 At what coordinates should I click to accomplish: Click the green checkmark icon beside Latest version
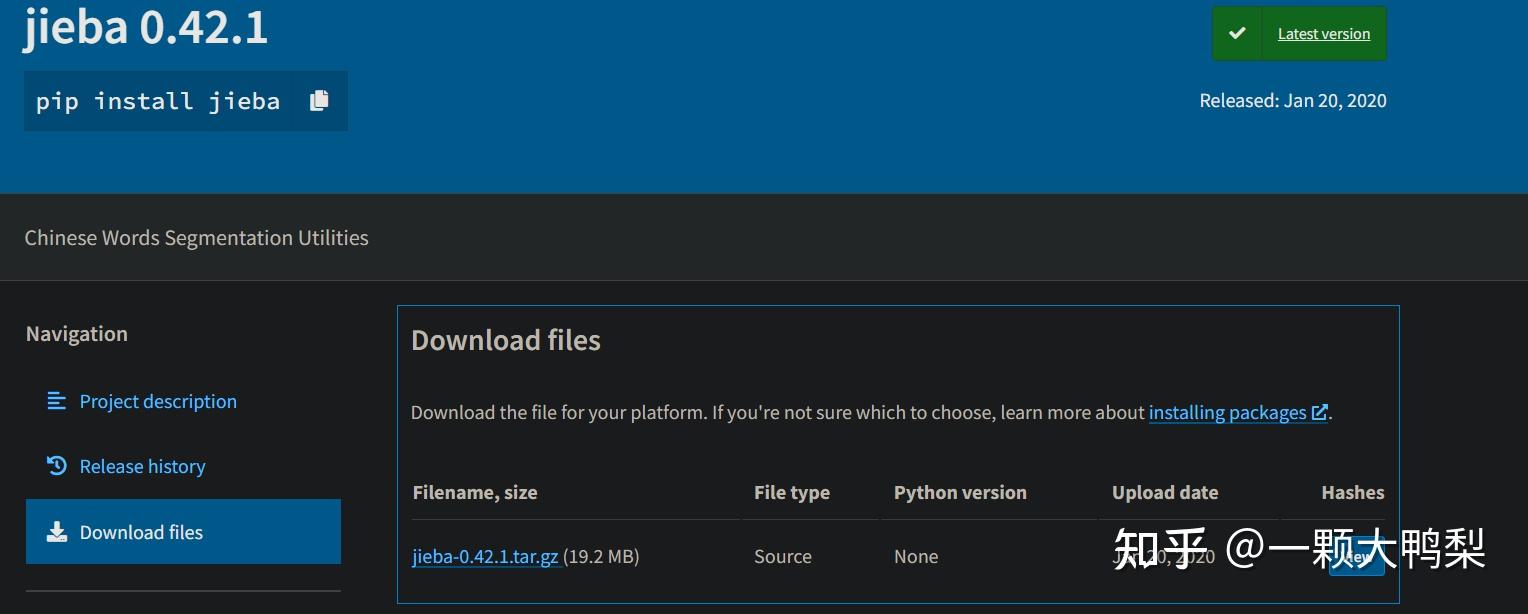pyautogui.click(x=1238, y=33)
